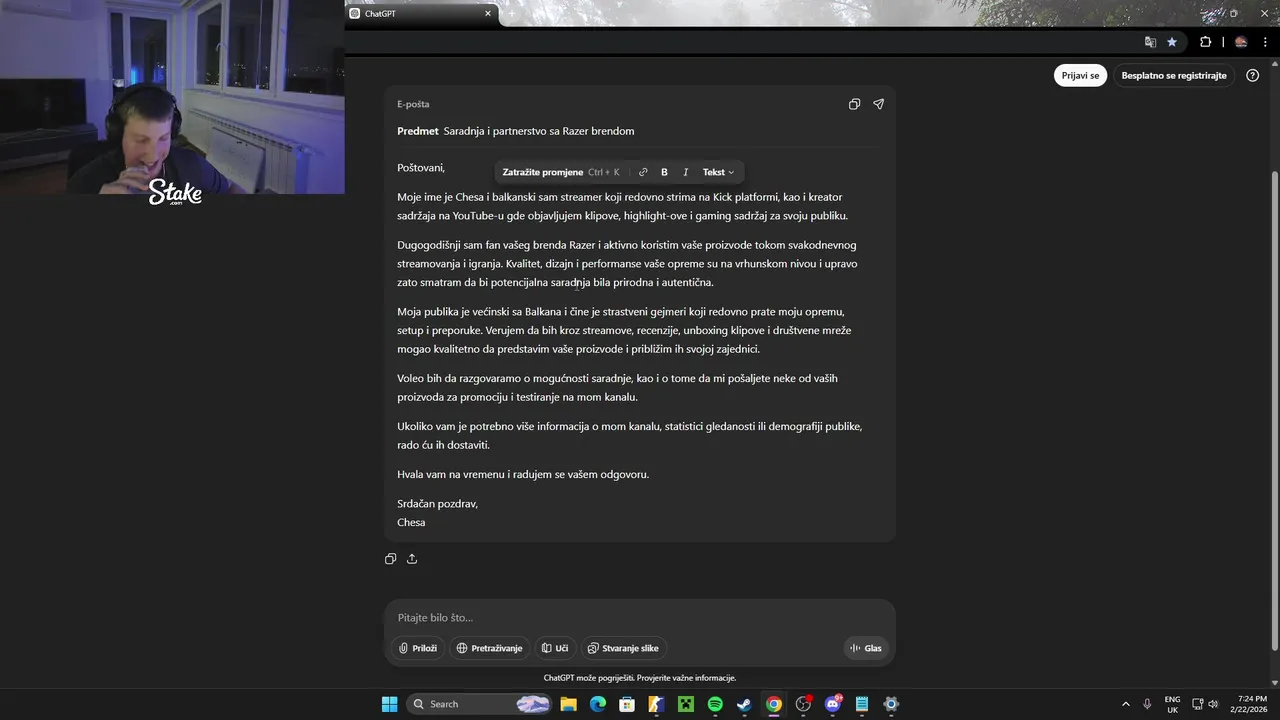Copy the email draft with the header copy icon
The height and width of the screenshot is (720, 1280).
[854, 104]
